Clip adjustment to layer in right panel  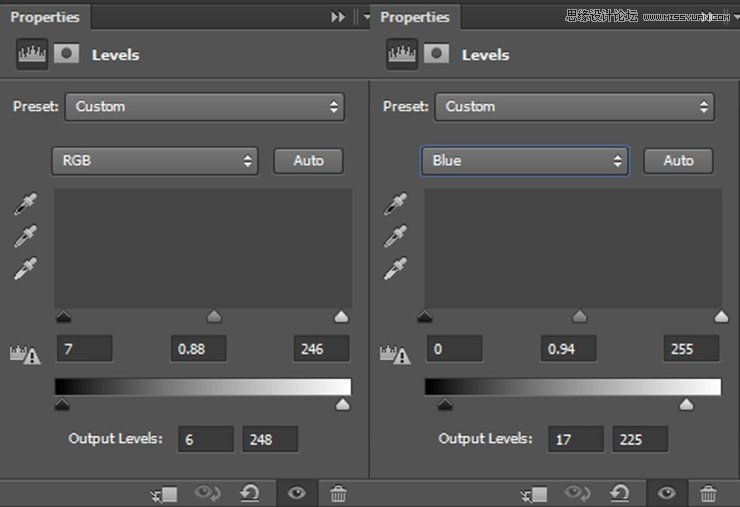[x=534, y=494]
